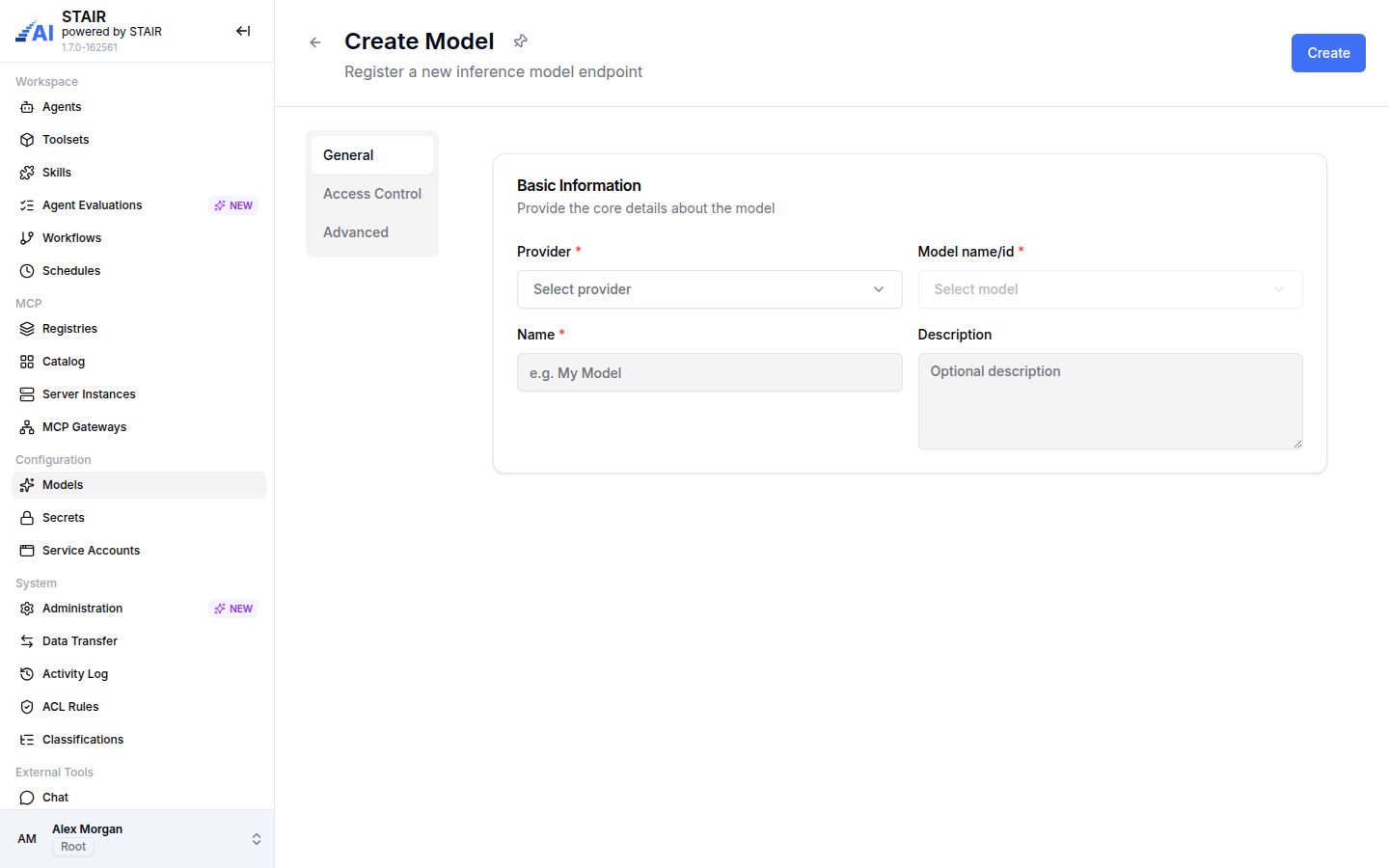The width and height of the screenshot is (1389, 868).
Task: Click the NEW badge beside Administration
Action: click(x=233, y=609)
